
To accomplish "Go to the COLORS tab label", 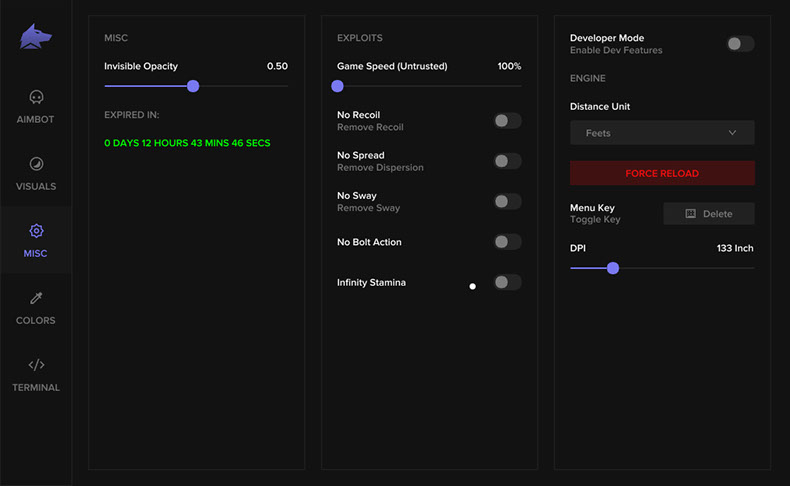I will [x=36, y=321].
